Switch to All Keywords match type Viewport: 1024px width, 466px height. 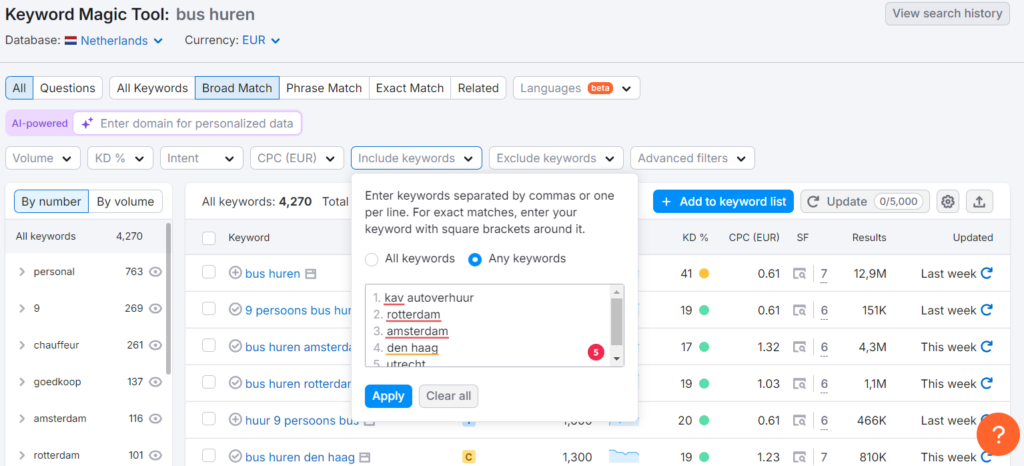point(152,88)
